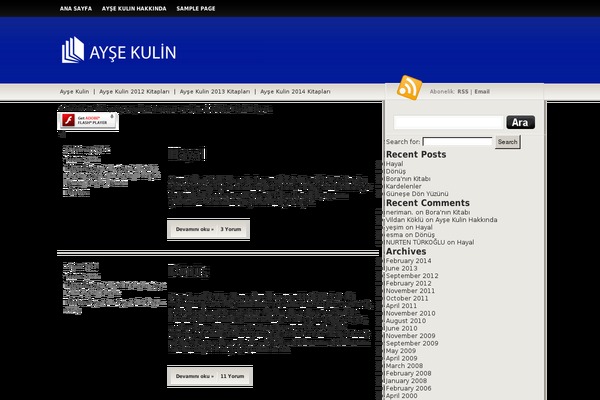
Task: Open the March 2008 archive
Action: coord(404,366)
